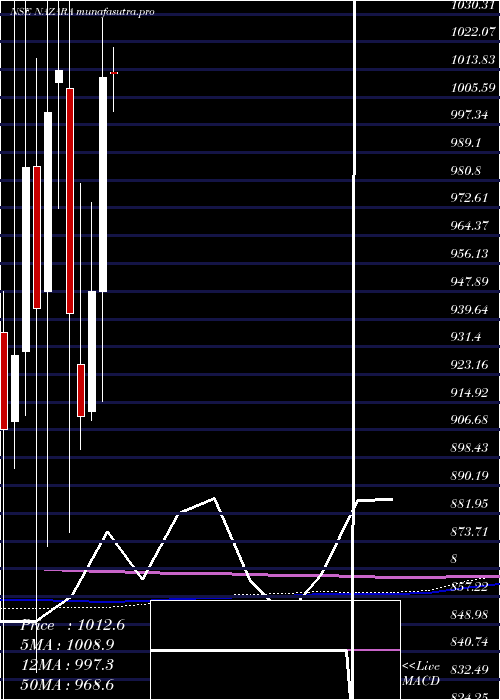Click the 1022.07 price axis label
Image resolution: width=500 pixels, height=700 pixels.
tap(474, 32)
